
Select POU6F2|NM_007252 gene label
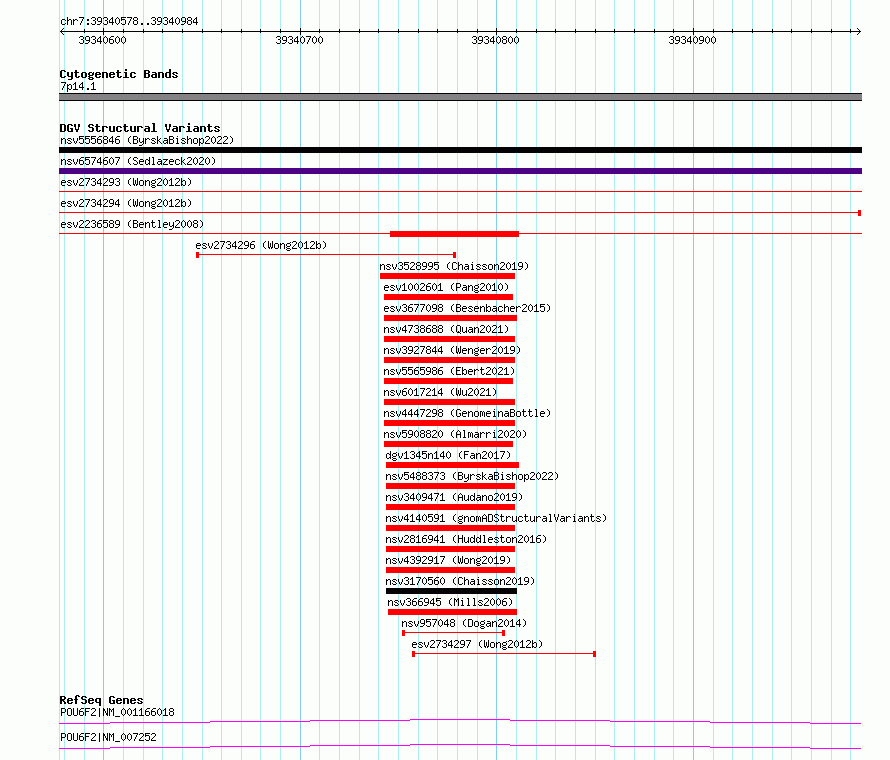[108, 737]
